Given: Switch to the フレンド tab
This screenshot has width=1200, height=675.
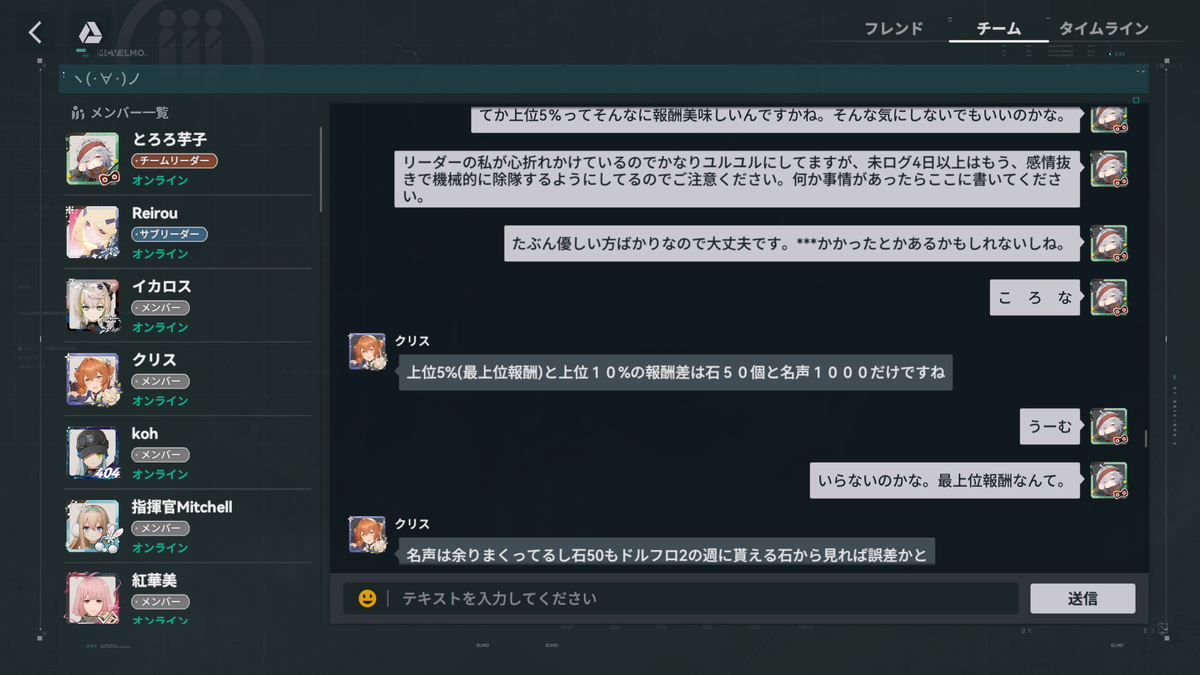Looking at the screenshot, I should point(893,29).
